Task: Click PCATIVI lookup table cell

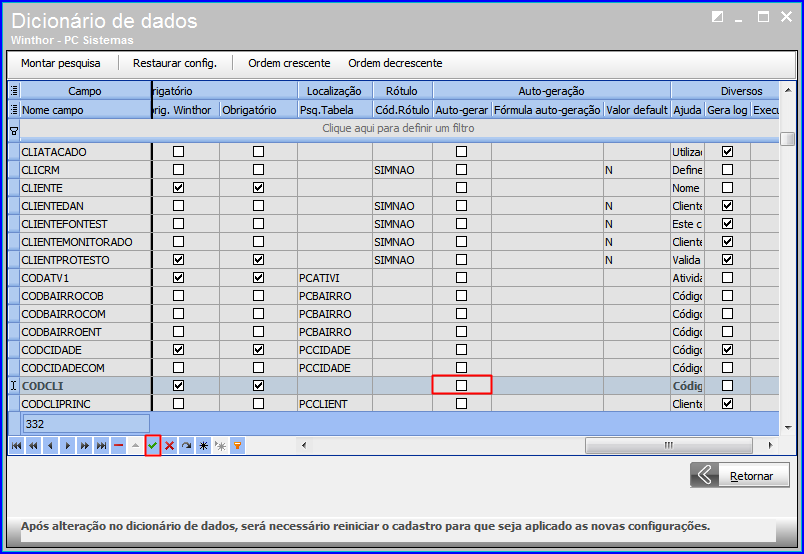Action: [335, 278]
